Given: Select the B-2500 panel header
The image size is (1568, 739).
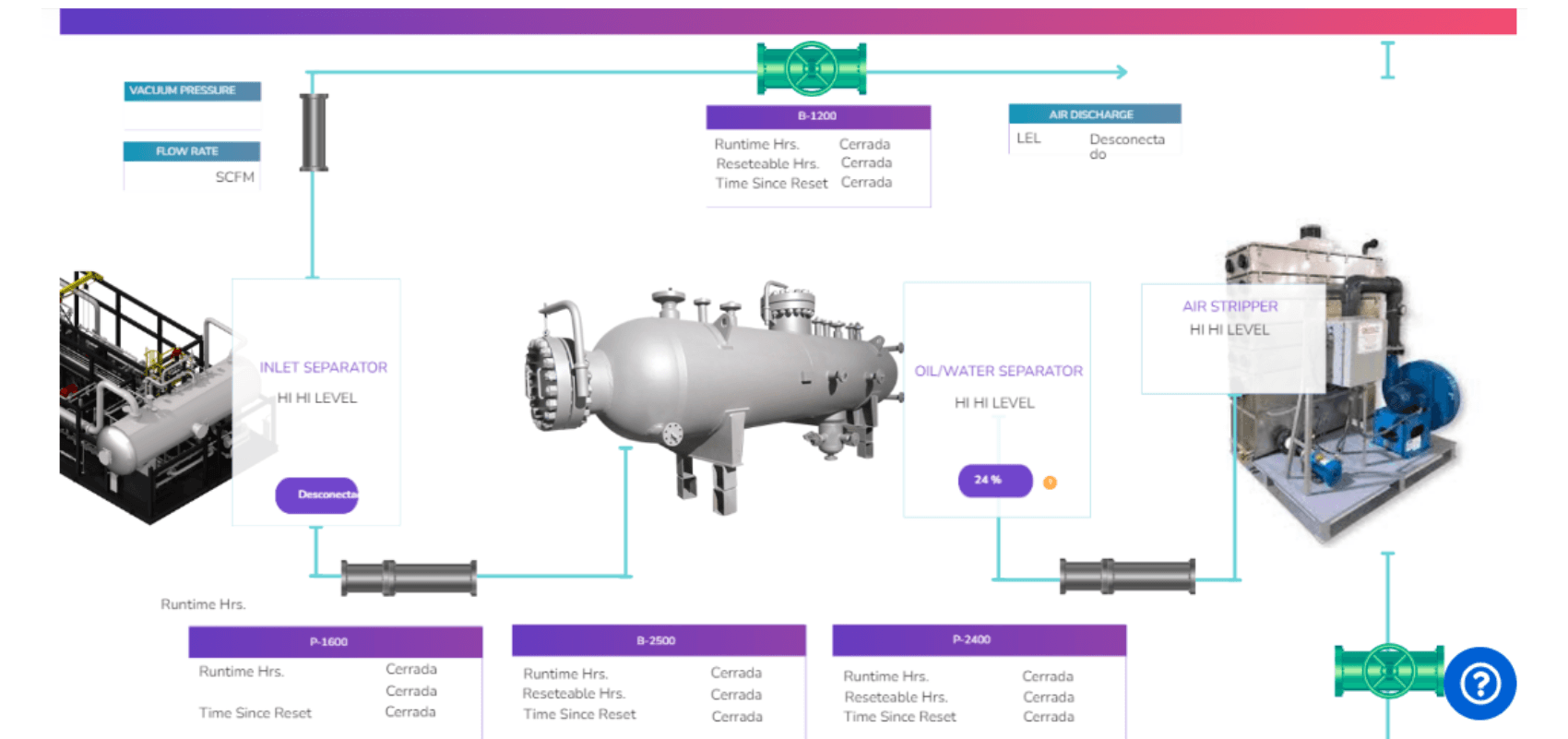Looking at the screenshot, I should click(658, 640).
